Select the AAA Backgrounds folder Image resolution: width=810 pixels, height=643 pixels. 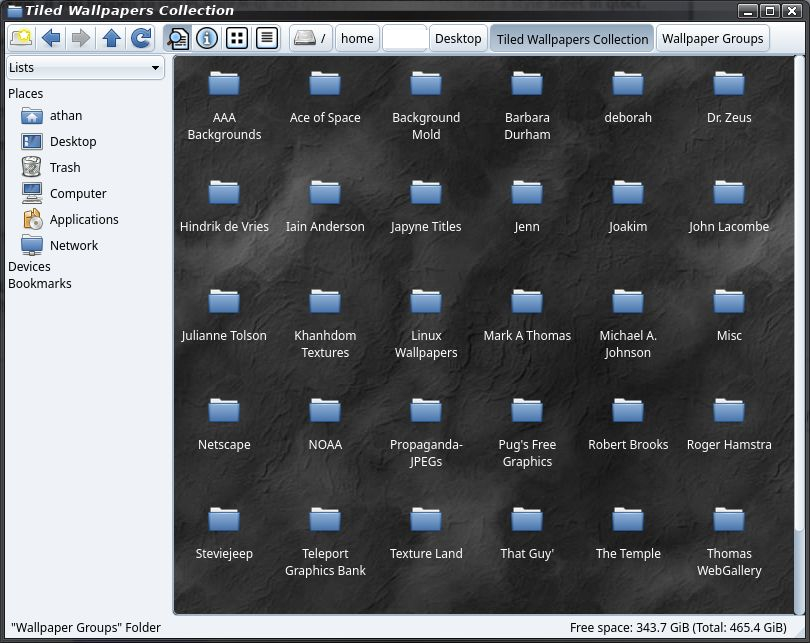coord(224,105)
